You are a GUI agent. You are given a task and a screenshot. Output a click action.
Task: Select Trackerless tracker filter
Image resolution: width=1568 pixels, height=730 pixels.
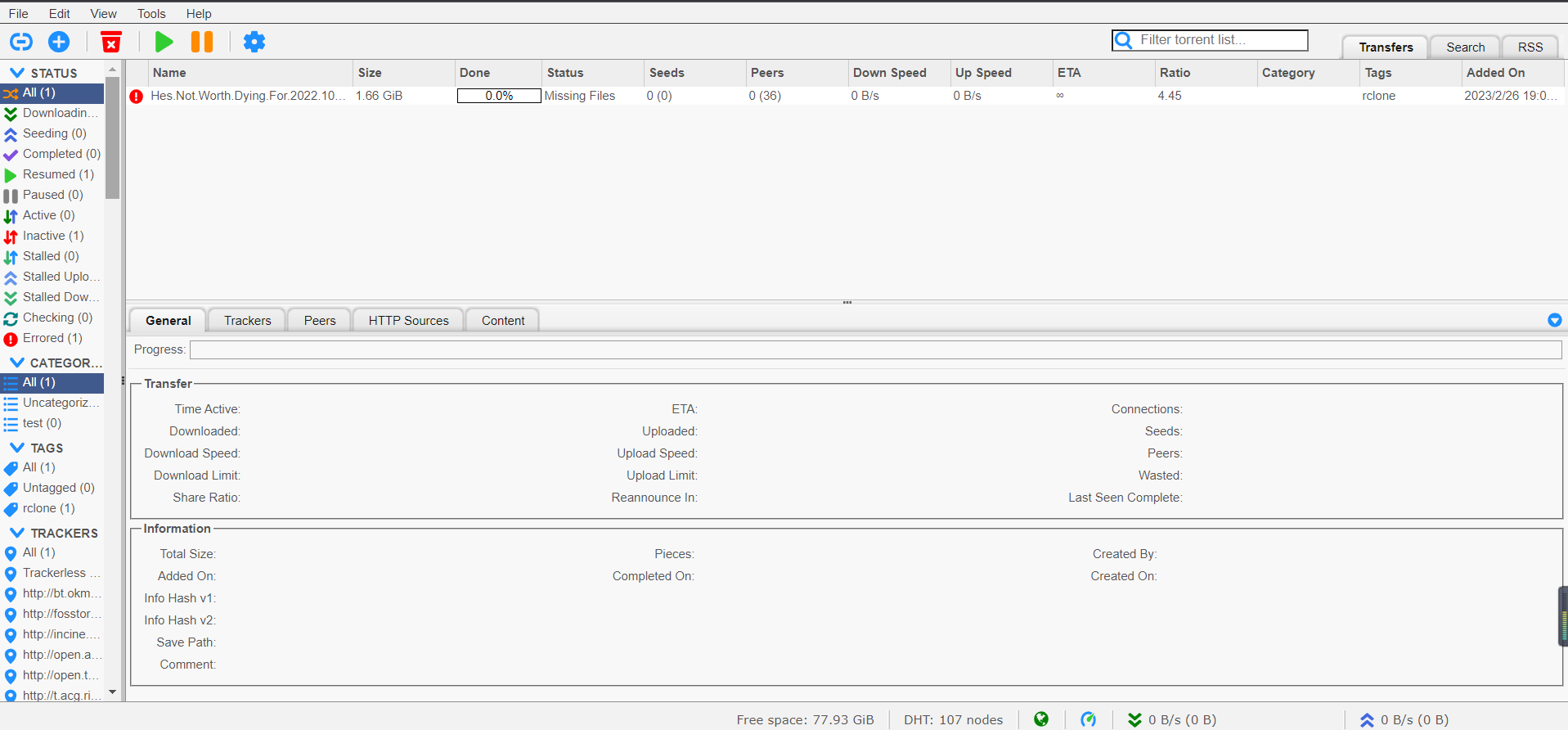[x=52, y=573]
